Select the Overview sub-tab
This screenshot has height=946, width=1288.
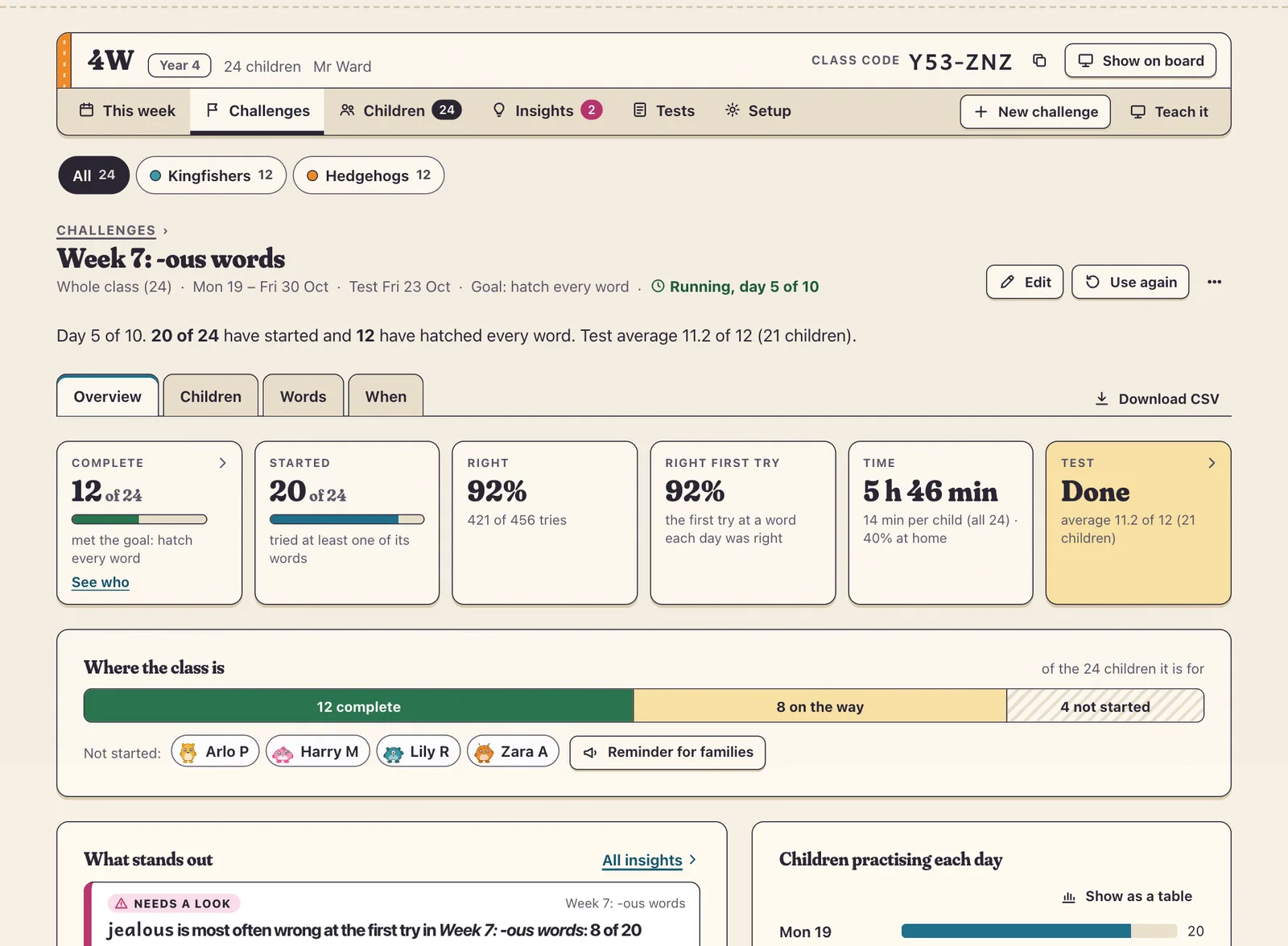click(x=108, y=396)
